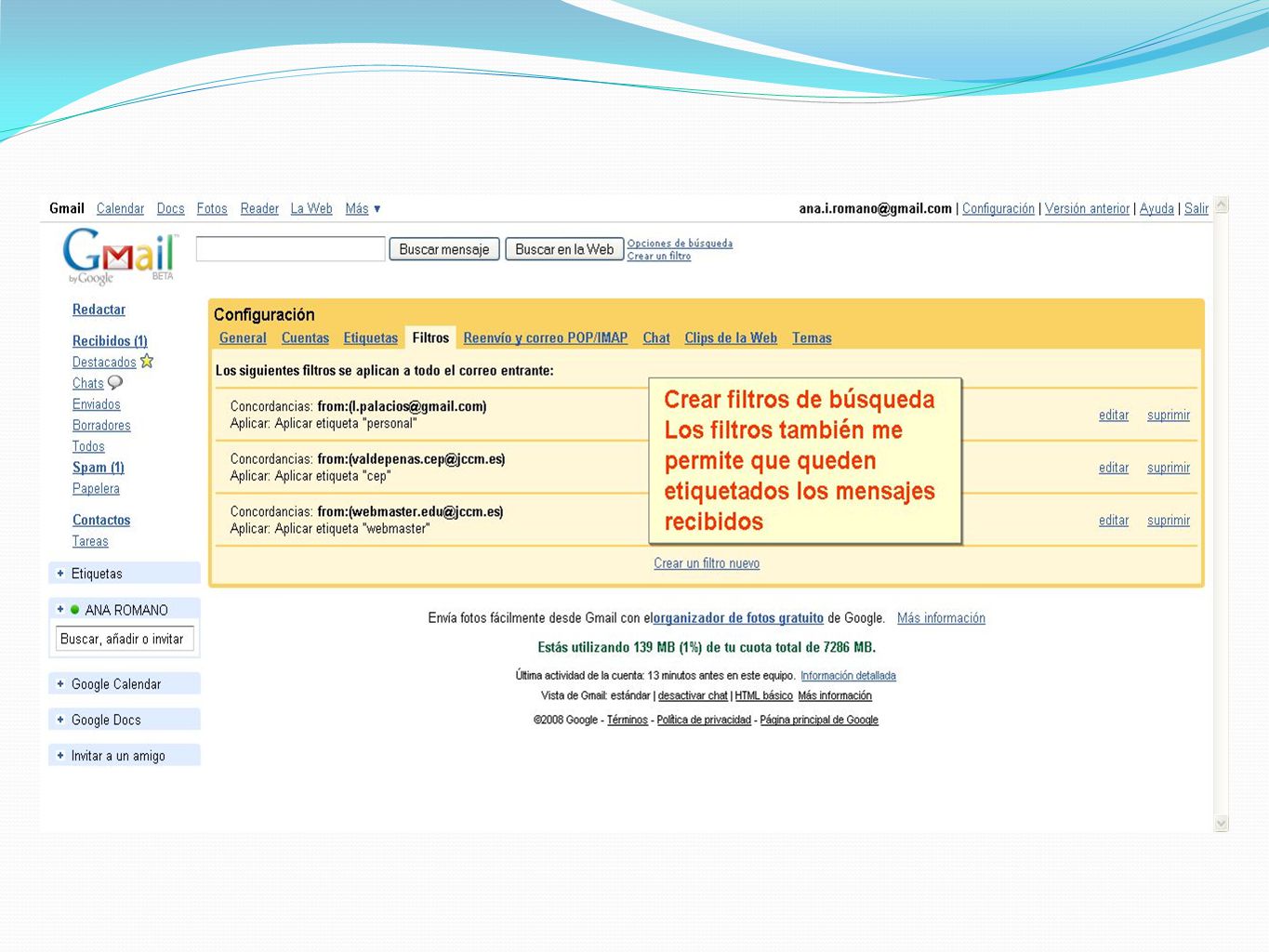Open Reader in the top bar
Screen dimensions: 1269x952
259,208
